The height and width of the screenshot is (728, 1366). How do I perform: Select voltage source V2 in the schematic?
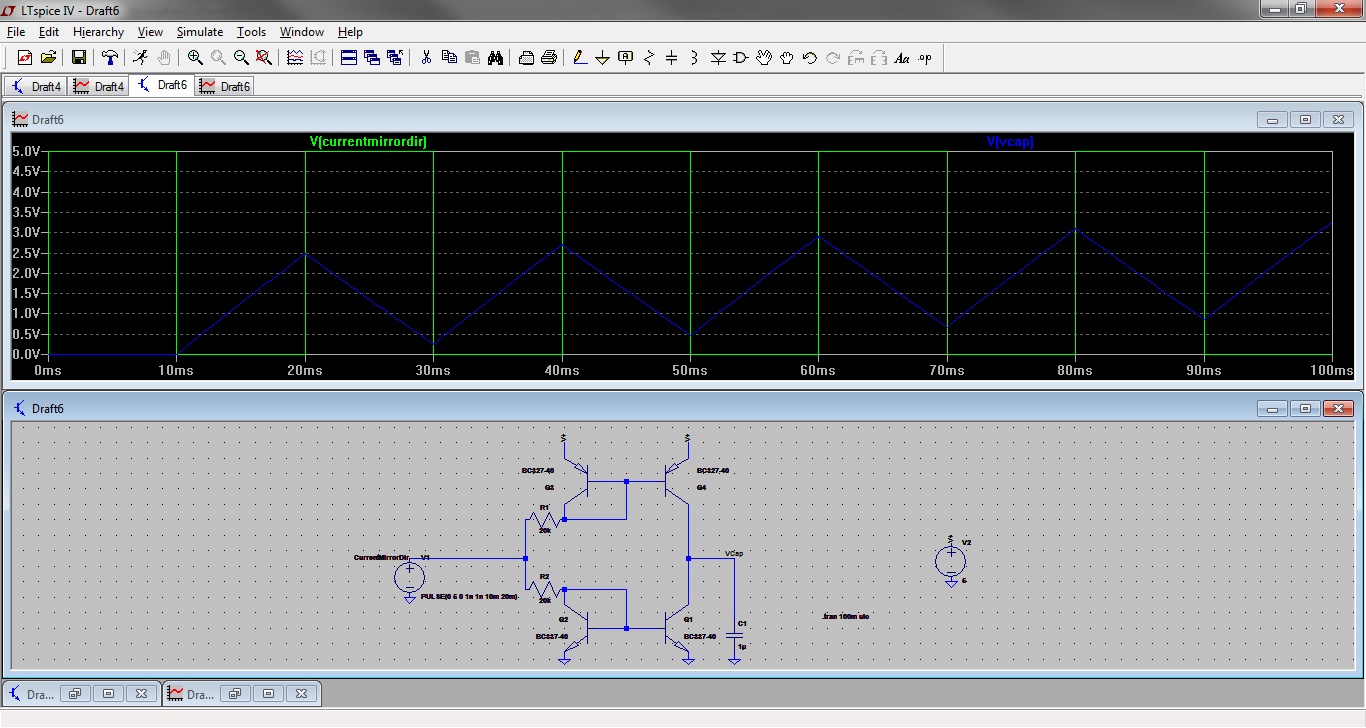[x=950, y=560]
